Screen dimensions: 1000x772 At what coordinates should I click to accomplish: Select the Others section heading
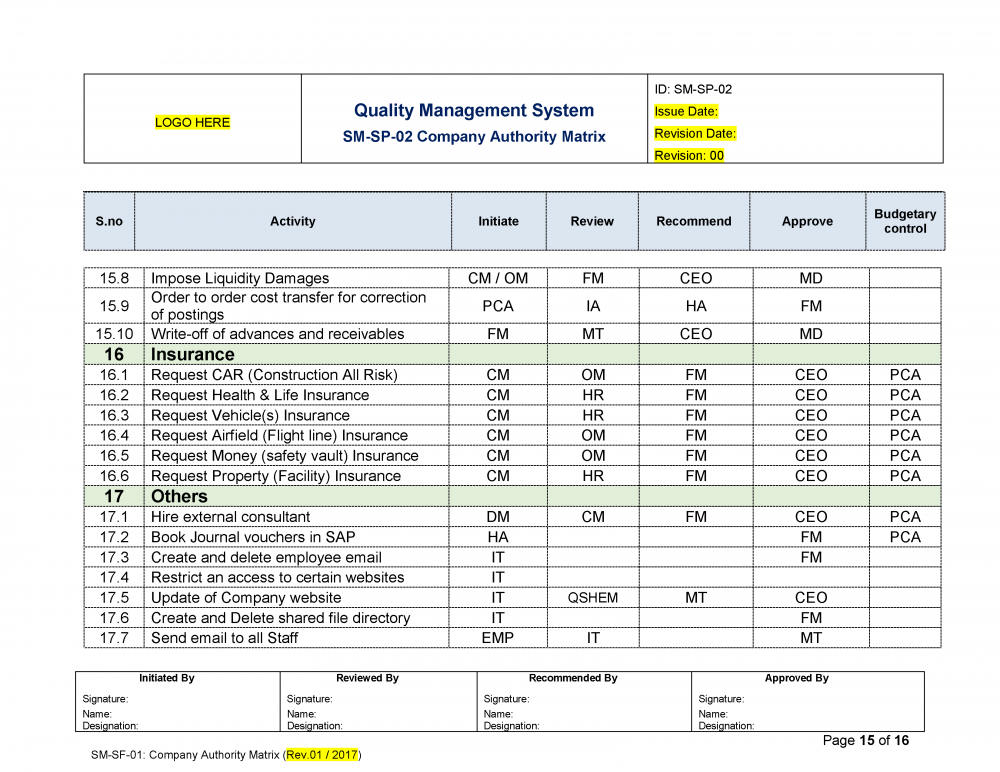[179, 497]
